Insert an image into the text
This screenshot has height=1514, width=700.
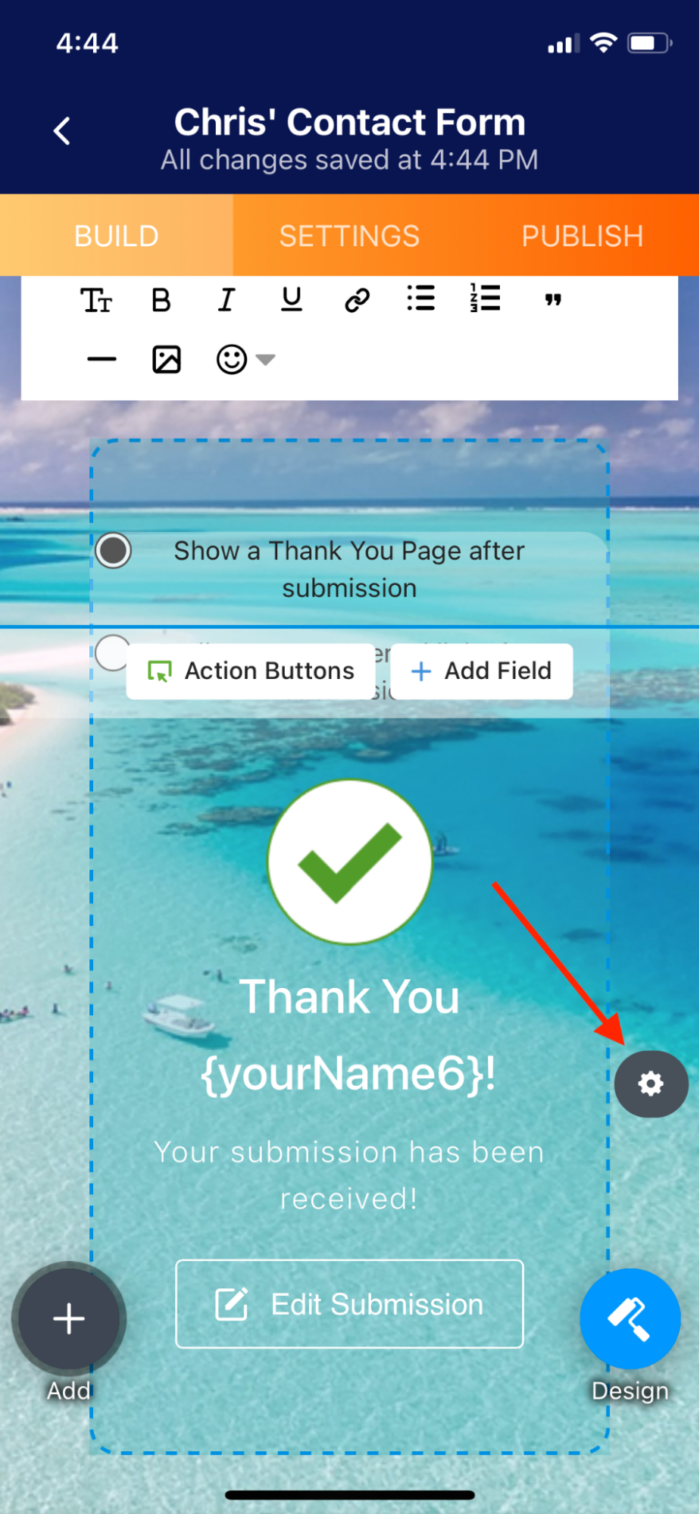point(166,360)
